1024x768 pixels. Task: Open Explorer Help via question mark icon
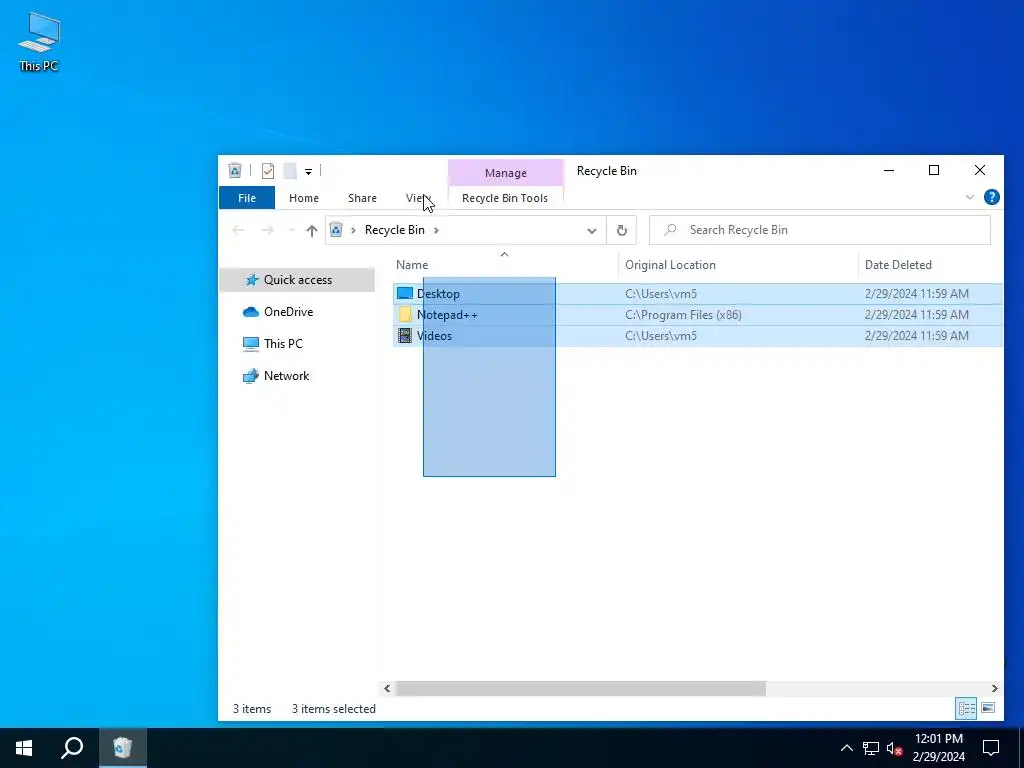click(x=991, y=197)
